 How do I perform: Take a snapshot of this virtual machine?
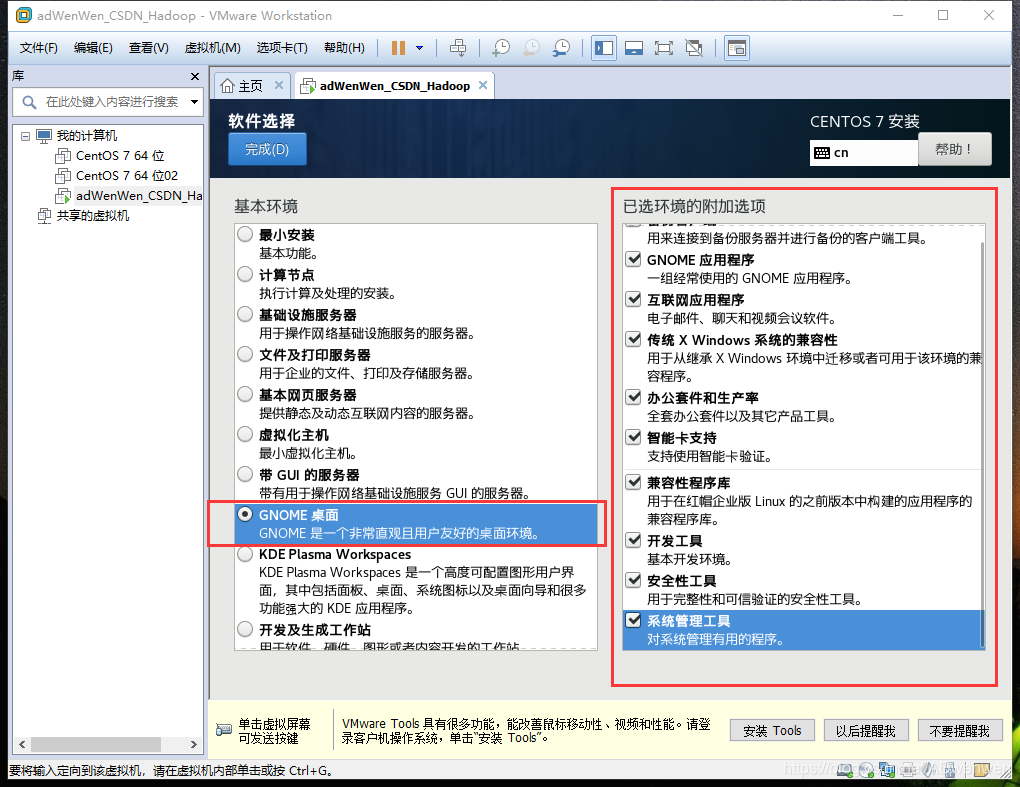tap(501, 48)
